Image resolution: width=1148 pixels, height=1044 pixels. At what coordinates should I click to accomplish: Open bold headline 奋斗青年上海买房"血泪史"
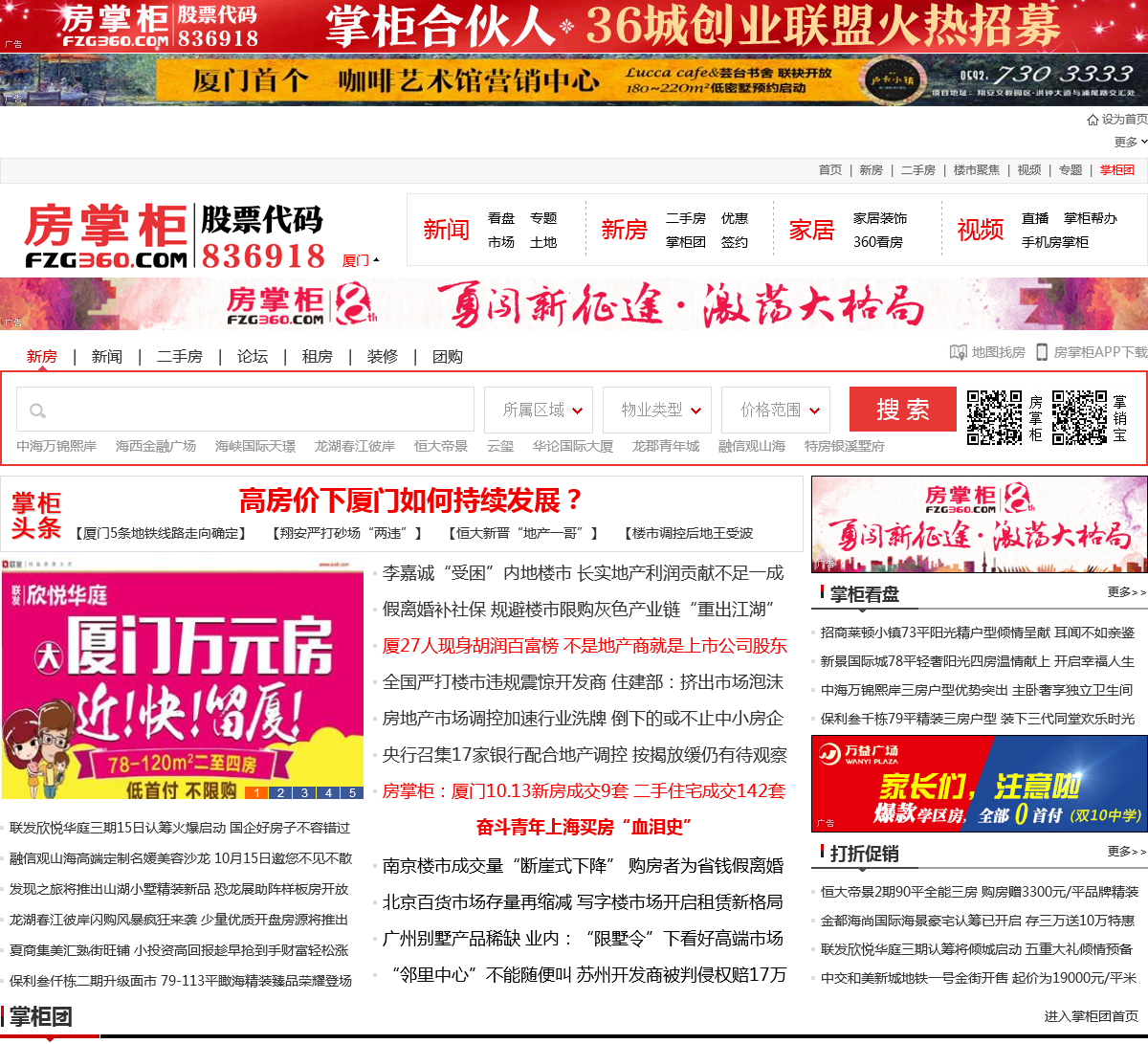click(x=584, y=827)
